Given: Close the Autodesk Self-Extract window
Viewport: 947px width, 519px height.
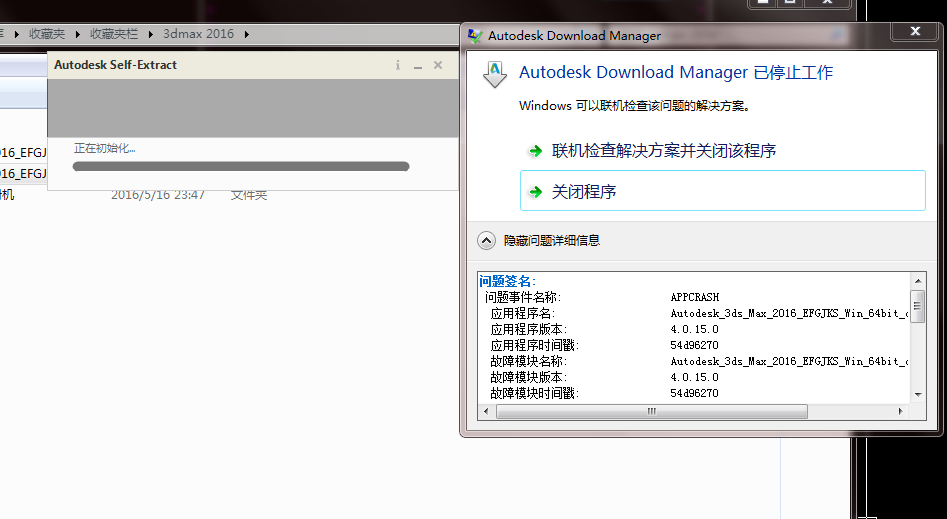Looking at the screenshot, I should point(438,65).
